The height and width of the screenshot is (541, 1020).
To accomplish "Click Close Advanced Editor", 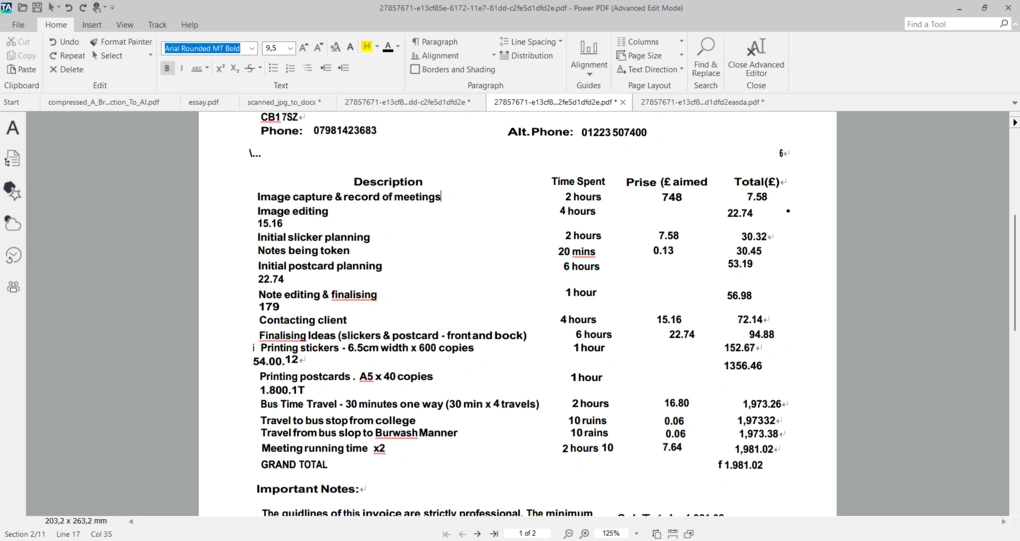I will pyautogui.click(x=756, y=57).
